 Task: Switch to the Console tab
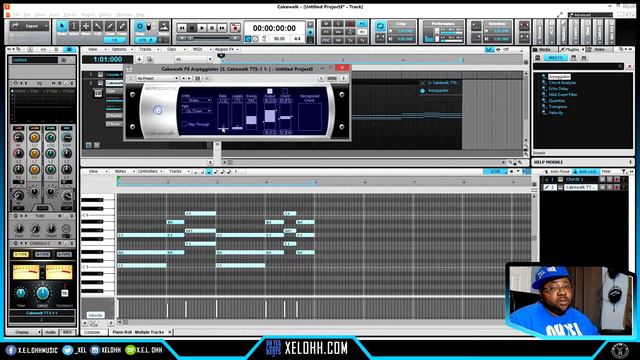tap(92, 332)
